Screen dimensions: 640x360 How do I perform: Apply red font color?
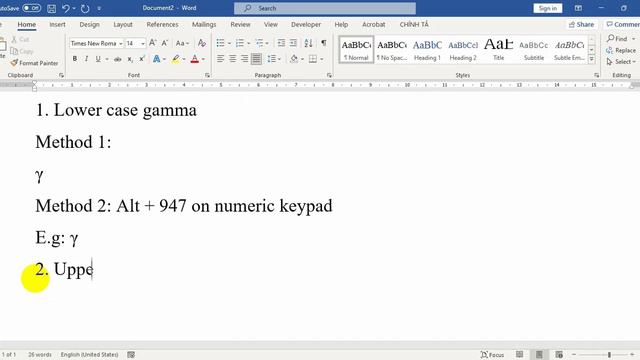195,59
